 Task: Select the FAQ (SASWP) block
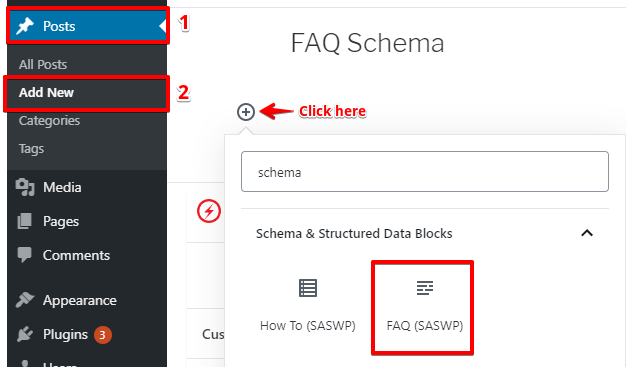click(424, 306)
